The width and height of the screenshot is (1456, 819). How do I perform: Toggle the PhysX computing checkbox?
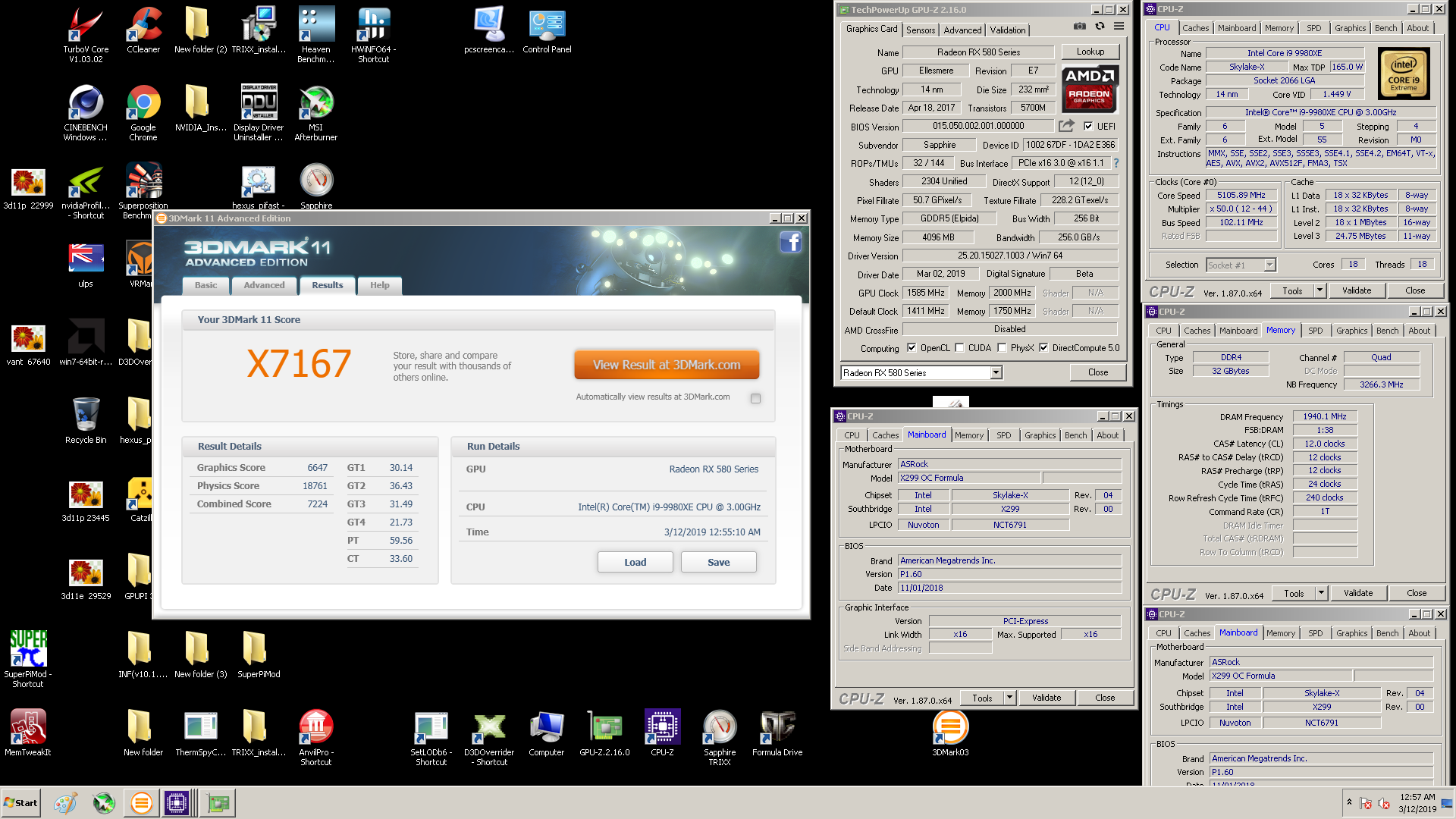1002,348
